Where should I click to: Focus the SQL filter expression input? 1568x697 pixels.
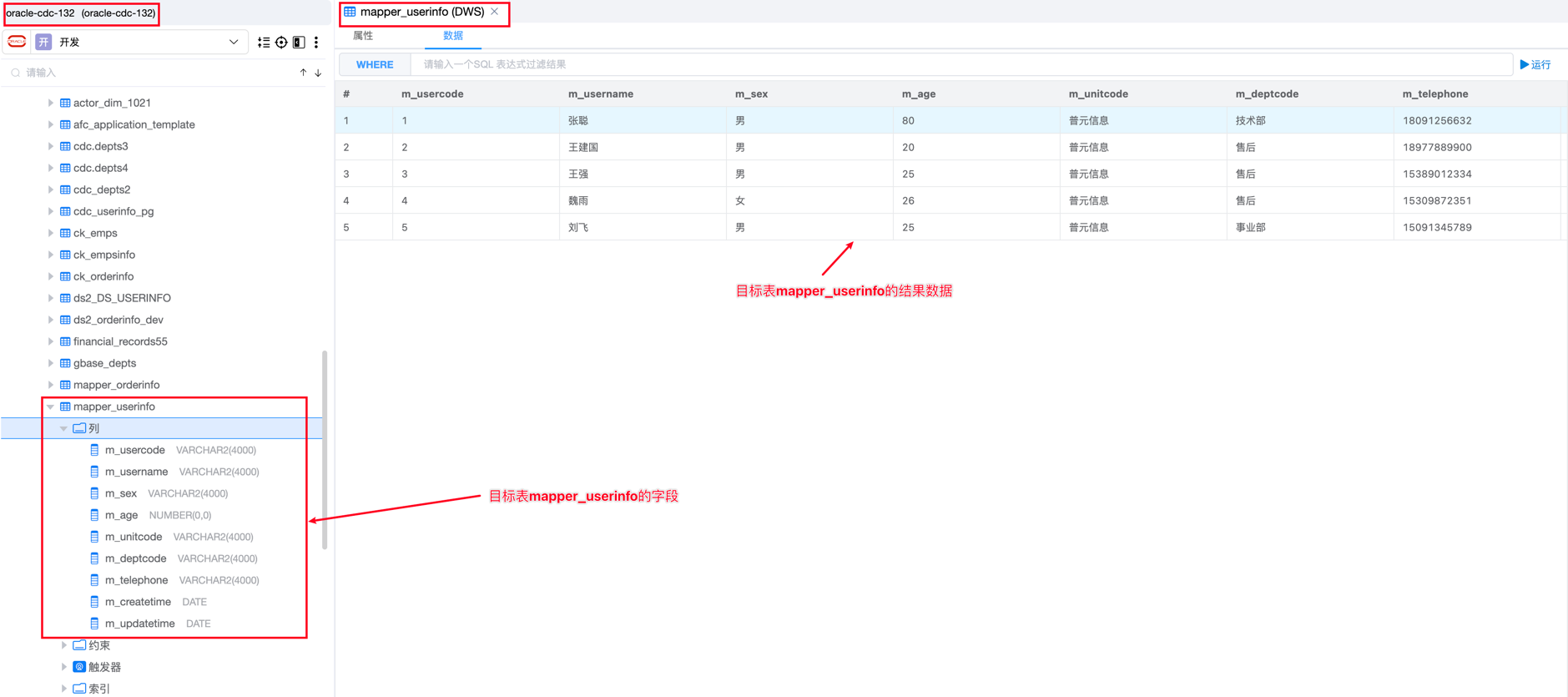[x=961, y=64]
